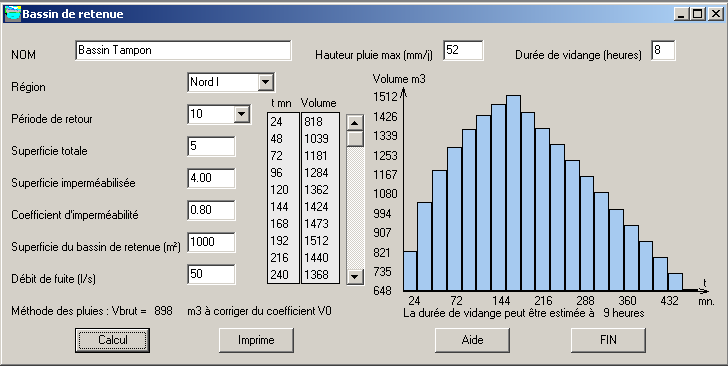Select the t mn value 120 in list
This screenshot has height=366, width=728.
pos(280,190)
